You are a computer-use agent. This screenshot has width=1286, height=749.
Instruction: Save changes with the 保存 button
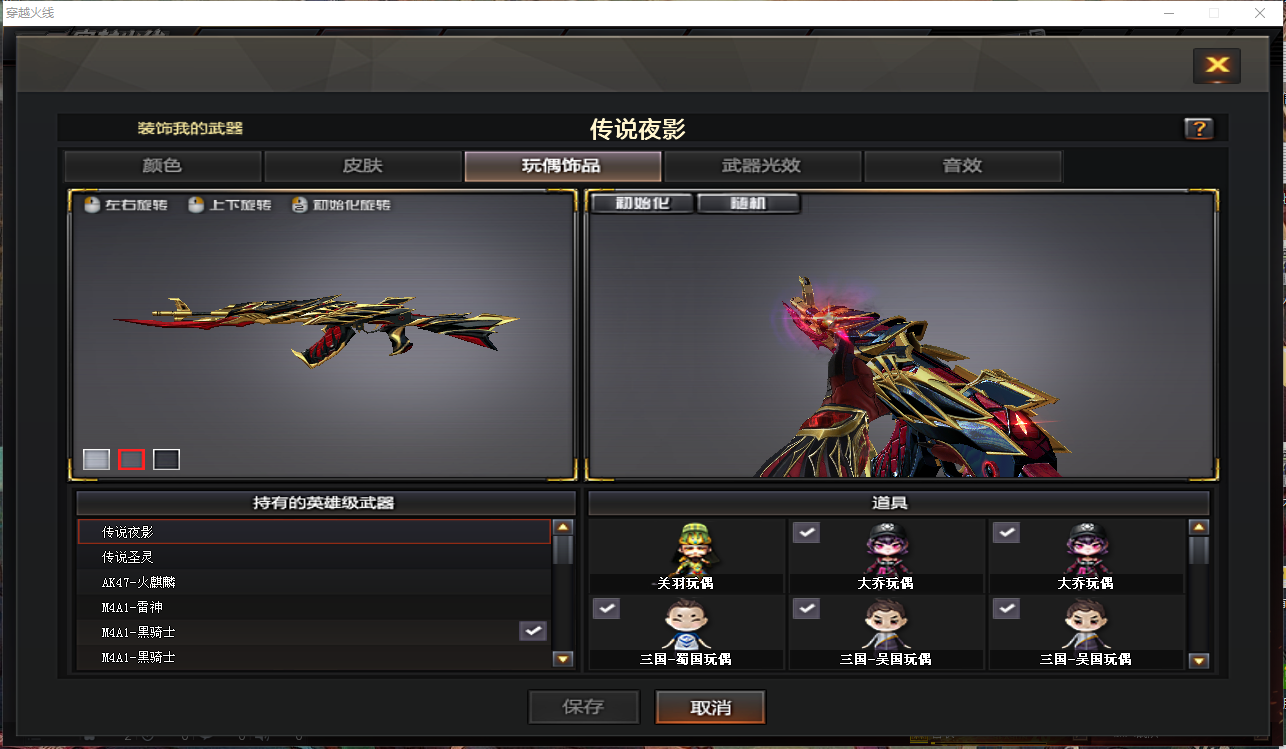[x=583, y=707]
